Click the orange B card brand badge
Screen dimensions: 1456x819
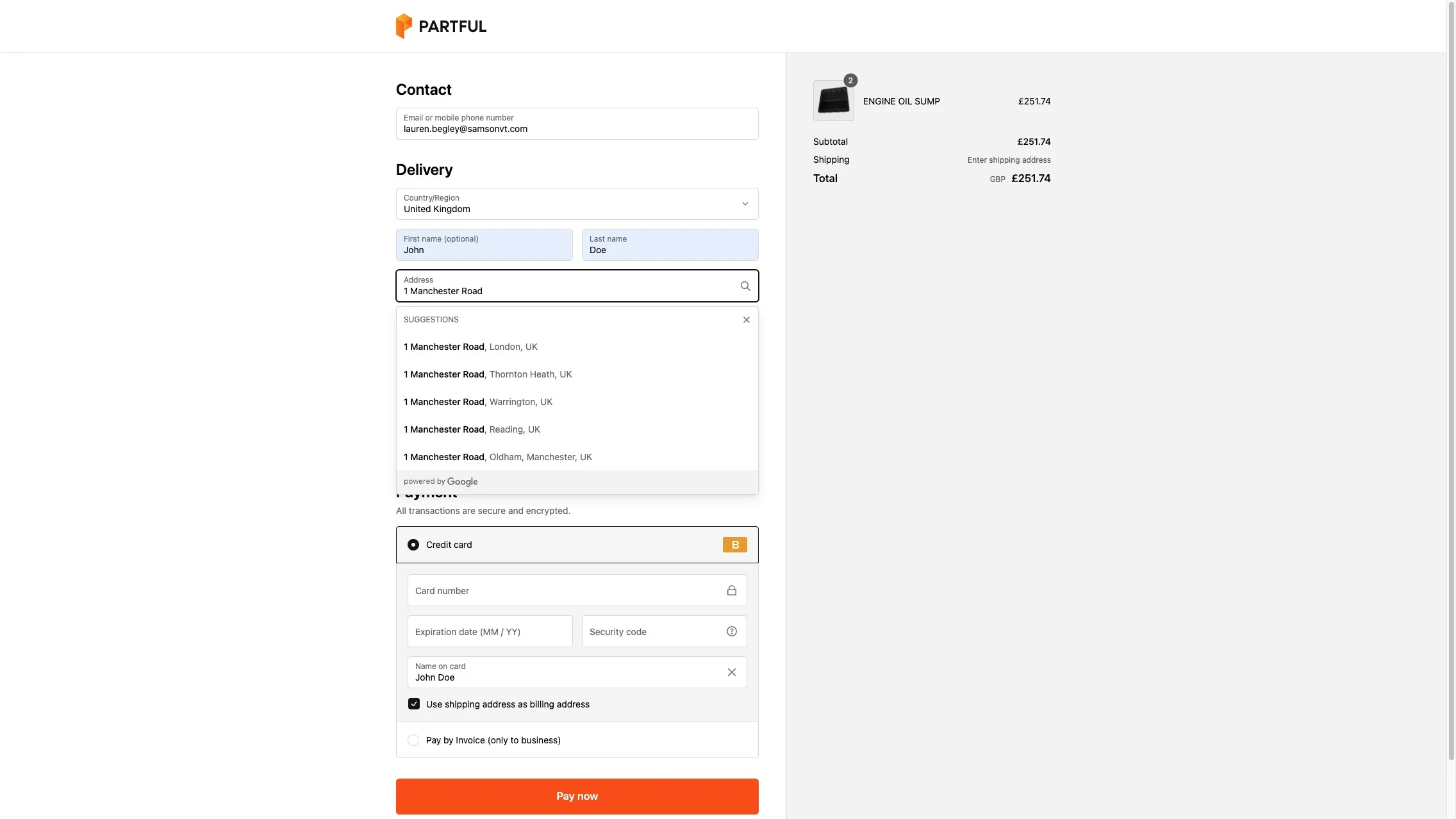(x=734, y=545)
